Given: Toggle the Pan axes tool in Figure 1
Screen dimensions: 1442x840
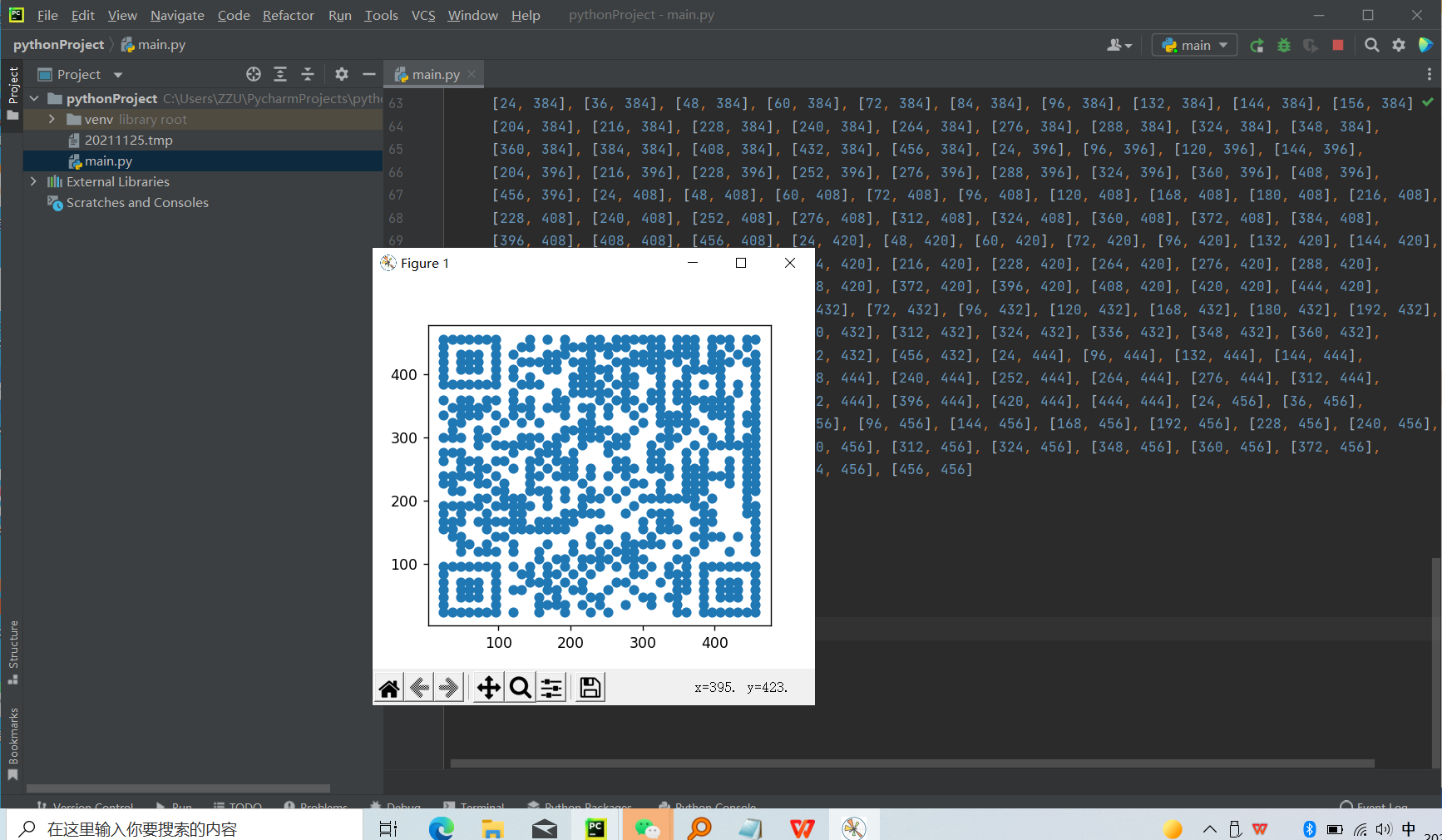Looking at the screenshot, I should point(488,688).
